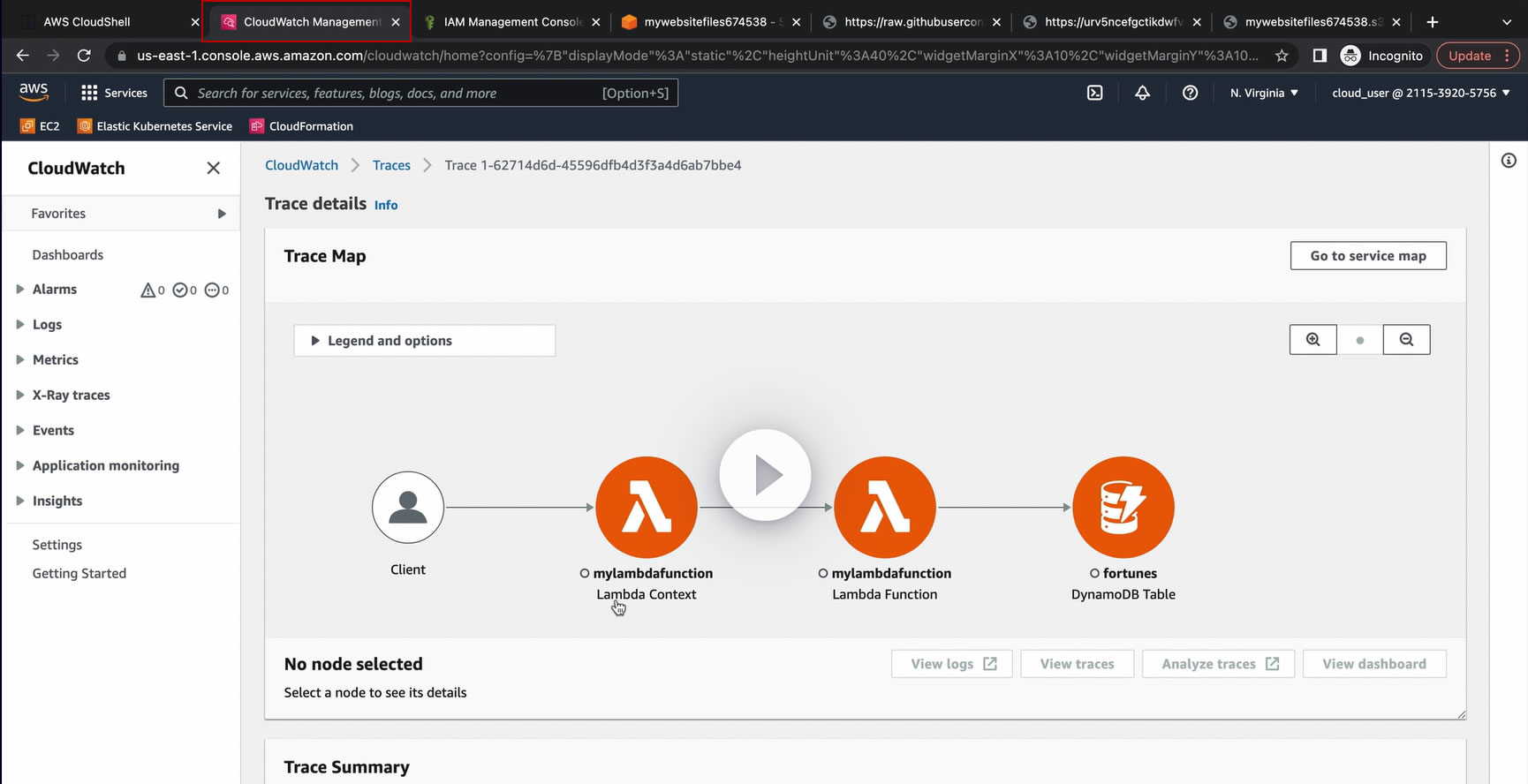Expand the Alarms navigation item
This screenshot has width=1528, height=784.
click(x=19, y=289)
